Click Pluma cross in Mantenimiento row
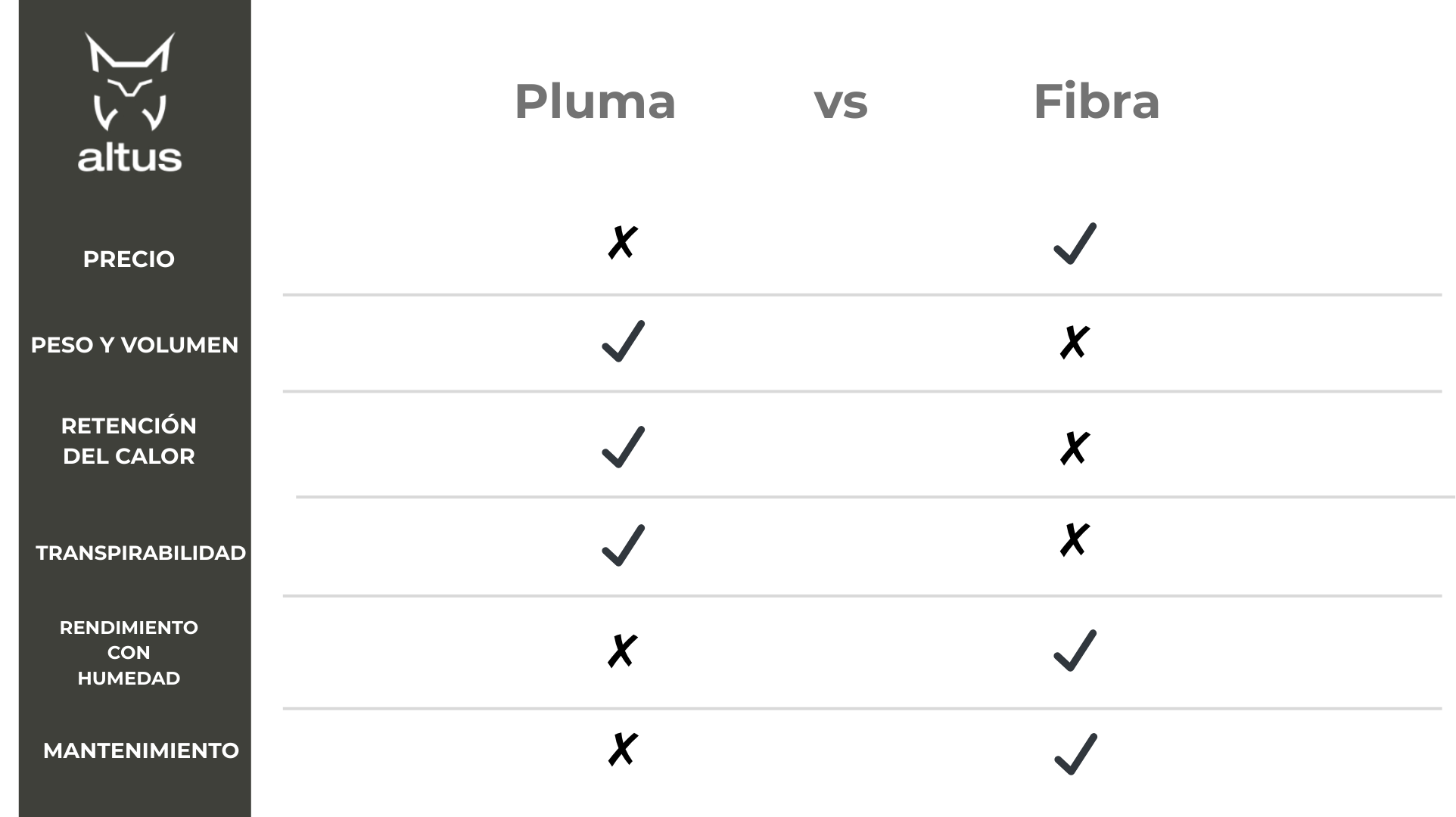1456x817 pixels. (622, 750)
